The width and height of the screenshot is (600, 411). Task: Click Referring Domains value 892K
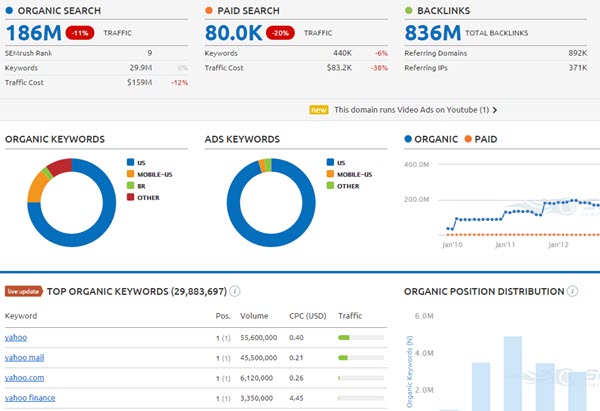578,53
